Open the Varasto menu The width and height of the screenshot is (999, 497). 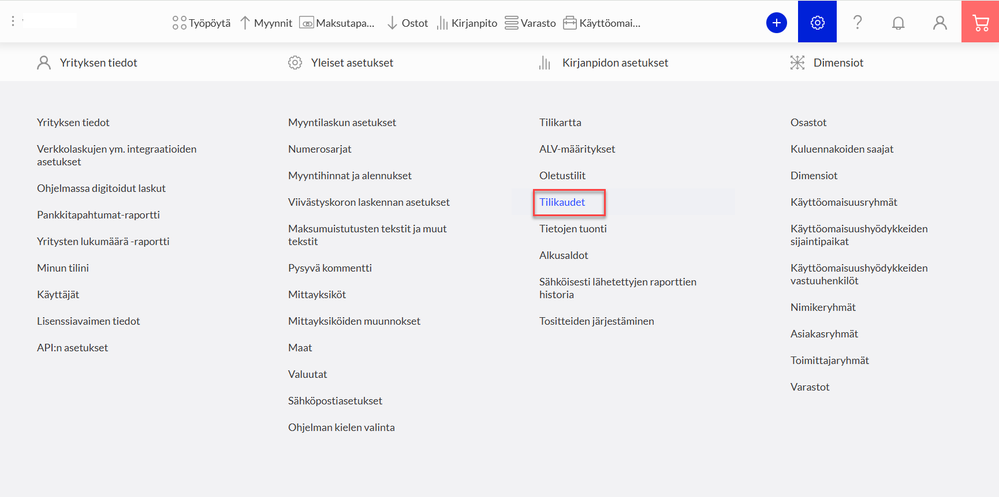(530, 24)
